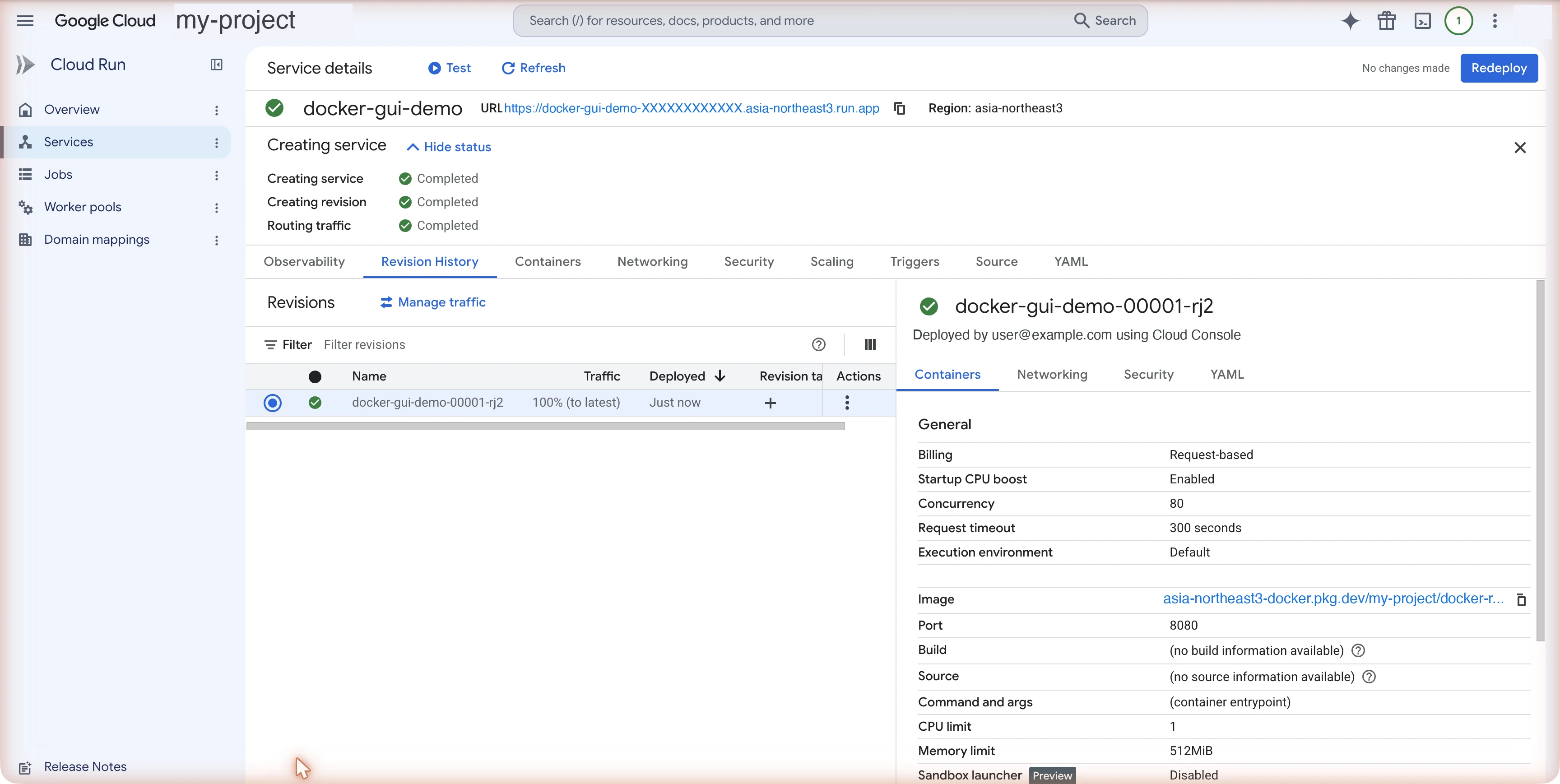The image size is (1560, 784).
Task: Open Manage traffic link
Action: point(432,302)
